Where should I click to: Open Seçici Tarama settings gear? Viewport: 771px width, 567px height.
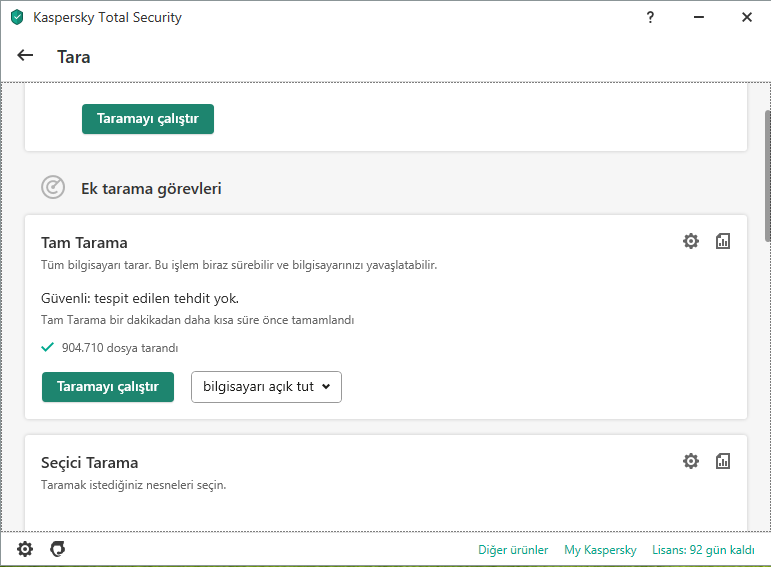click(691, 461)
